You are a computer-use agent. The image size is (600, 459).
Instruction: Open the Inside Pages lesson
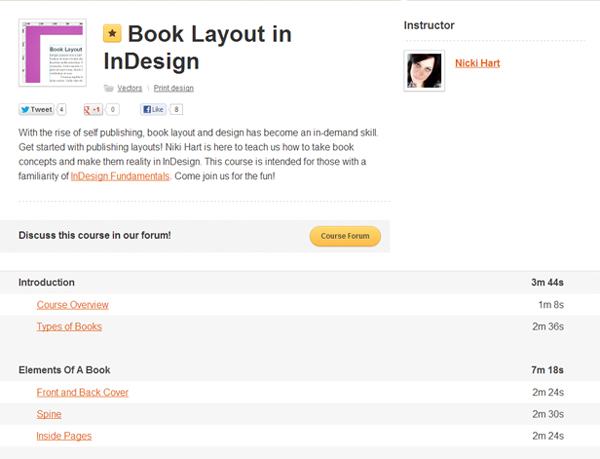click(x=64, y=436)
